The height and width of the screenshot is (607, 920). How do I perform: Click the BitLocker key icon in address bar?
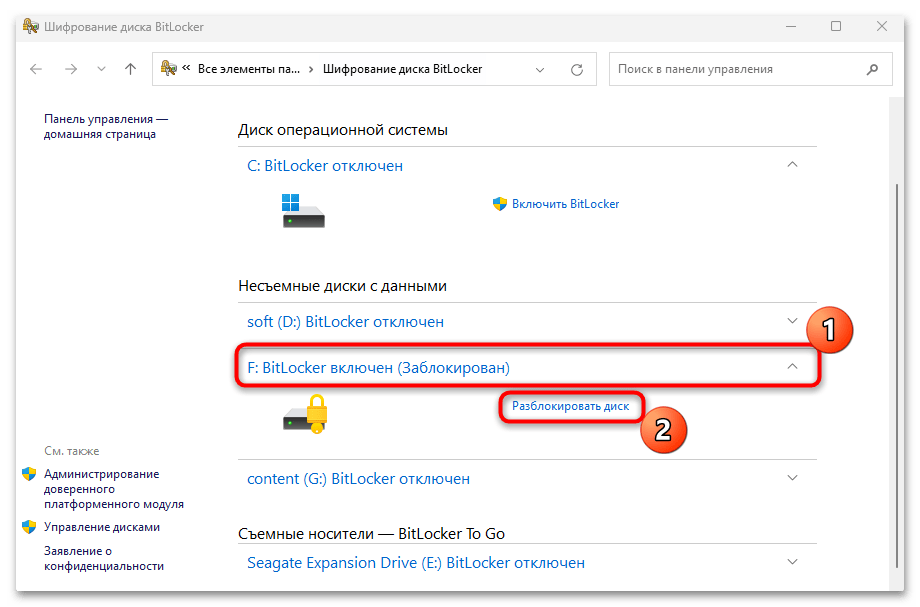(x=169, y=68)
